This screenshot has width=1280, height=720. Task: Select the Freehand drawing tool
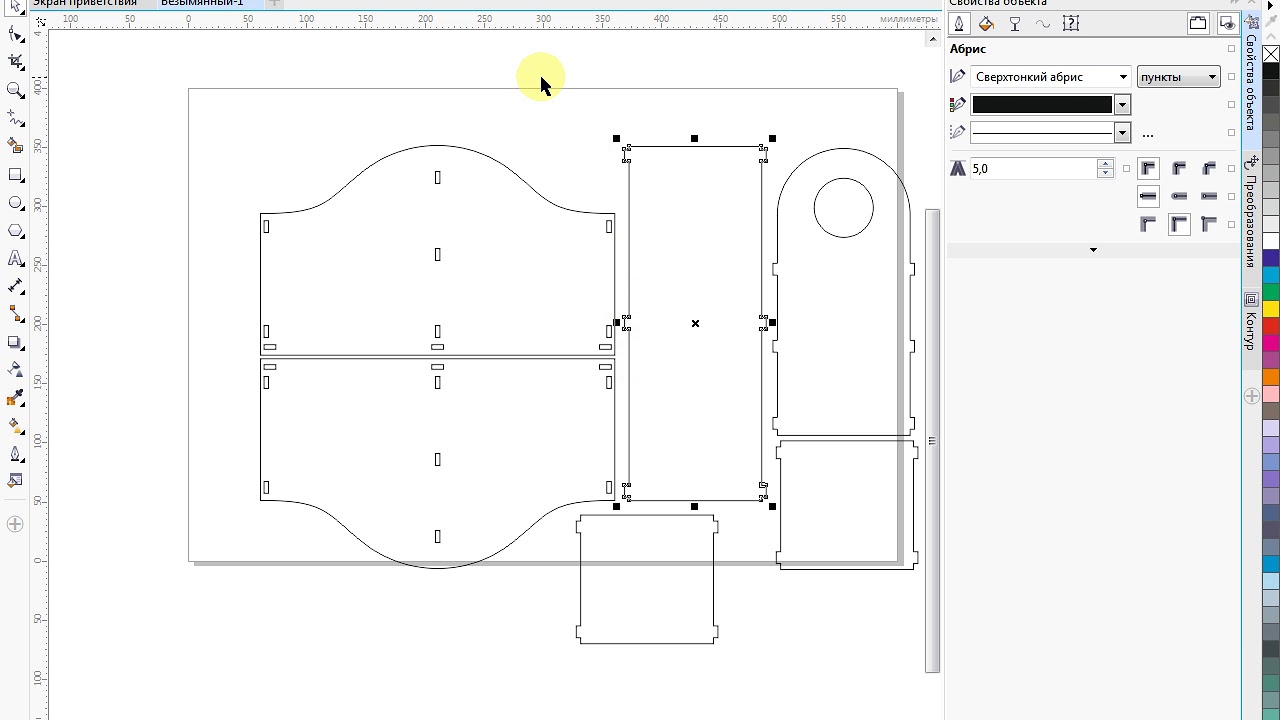15,118
